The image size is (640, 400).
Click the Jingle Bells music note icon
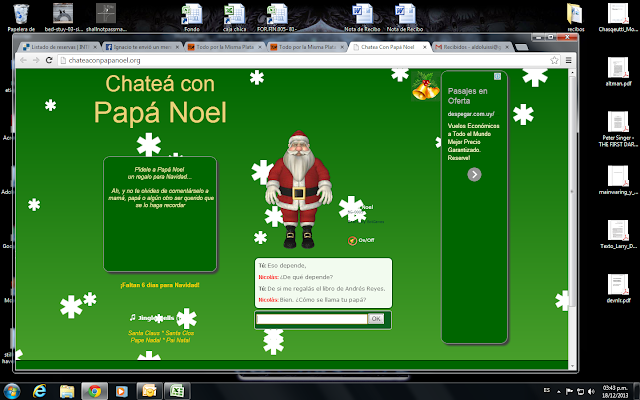(132, 318)
